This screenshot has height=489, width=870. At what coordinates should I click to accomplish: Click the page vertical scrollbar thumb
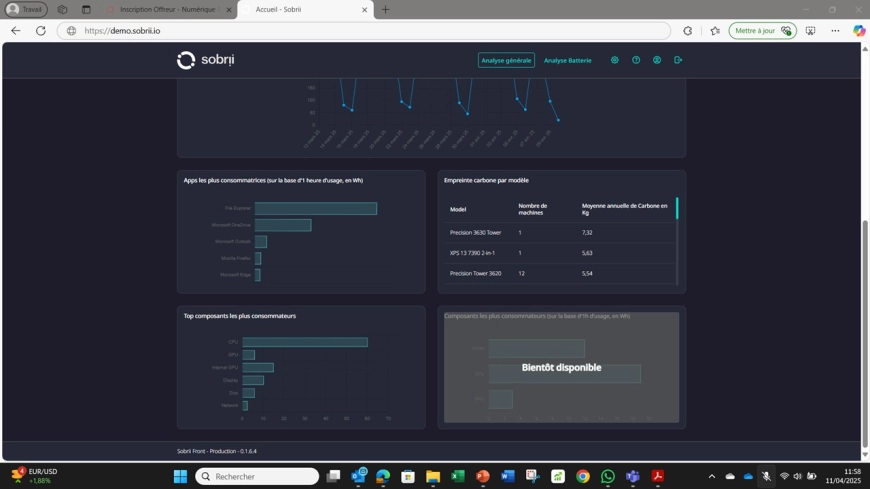pos(865,334)
